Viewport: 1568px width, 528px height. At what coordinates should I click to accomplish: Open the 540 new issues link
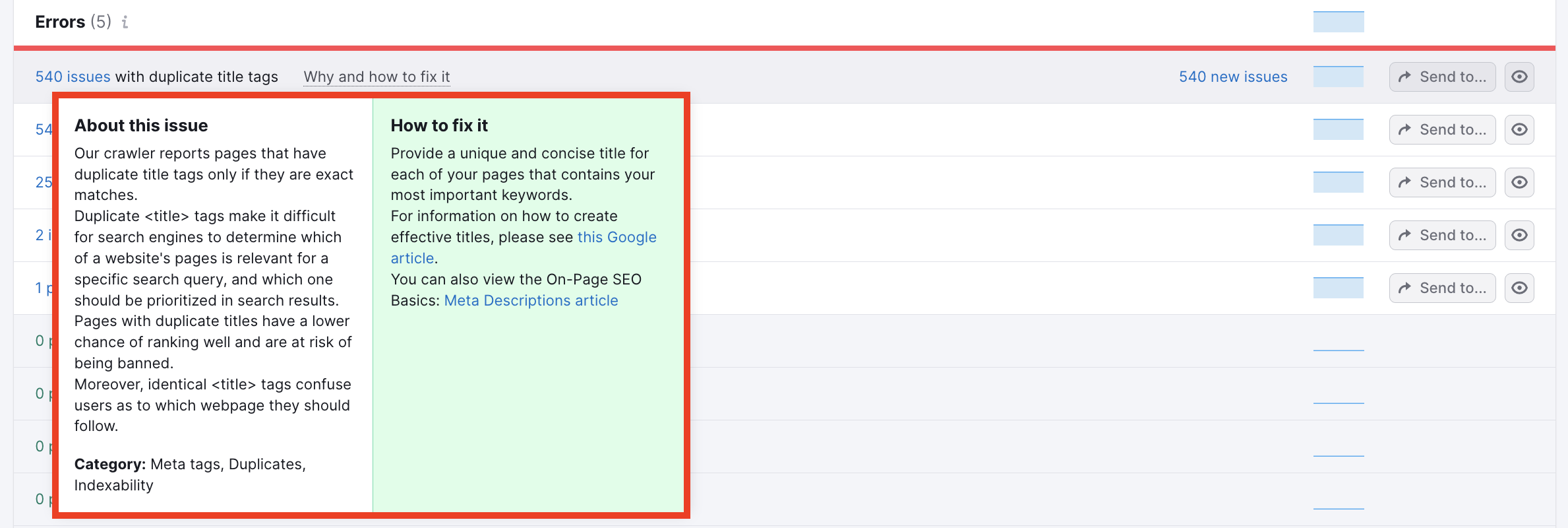[x=1233, y=77]
